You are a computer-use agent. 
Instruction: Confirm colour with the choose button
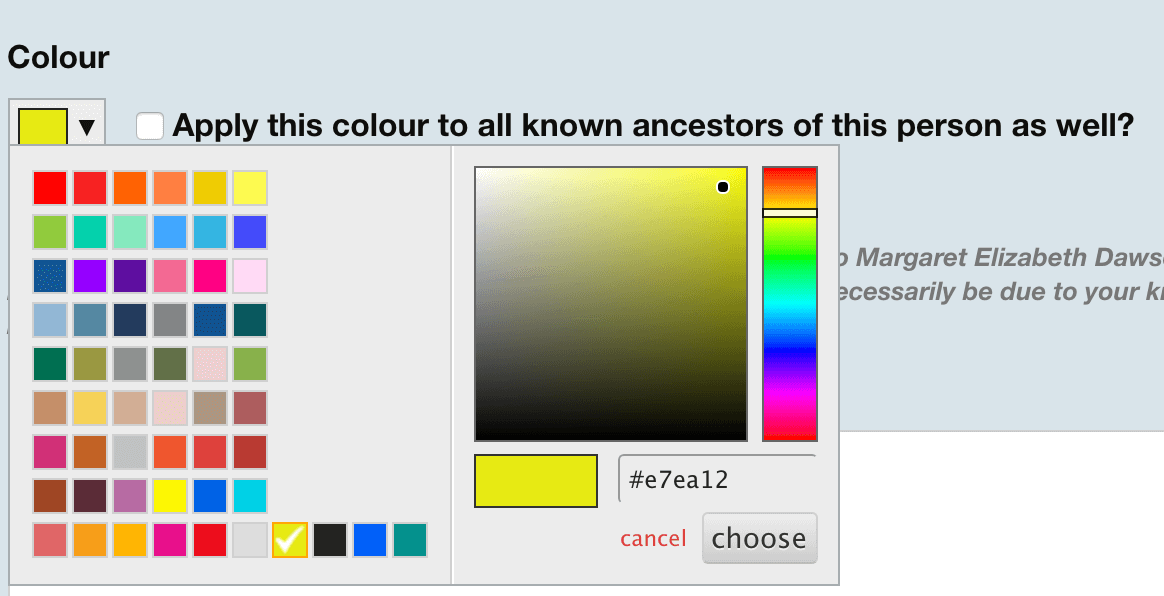tap(758, 538)
